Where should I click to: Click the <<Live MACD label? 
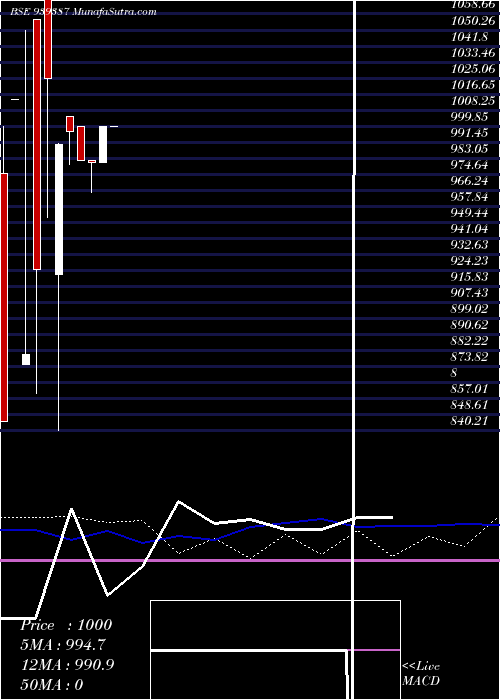(x=421, y=674)
